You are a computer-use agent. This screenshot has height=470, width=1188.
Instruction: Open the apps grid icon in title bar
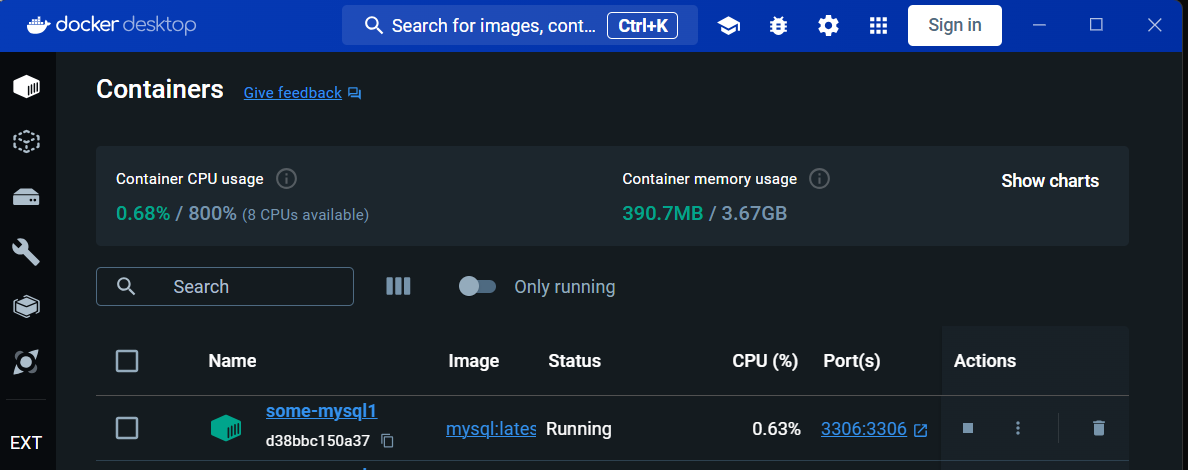pos(878,26)
